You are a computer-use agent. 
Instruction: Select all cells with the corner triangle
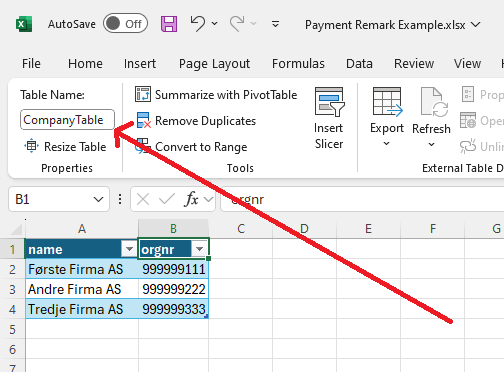[x=15, y=229]
